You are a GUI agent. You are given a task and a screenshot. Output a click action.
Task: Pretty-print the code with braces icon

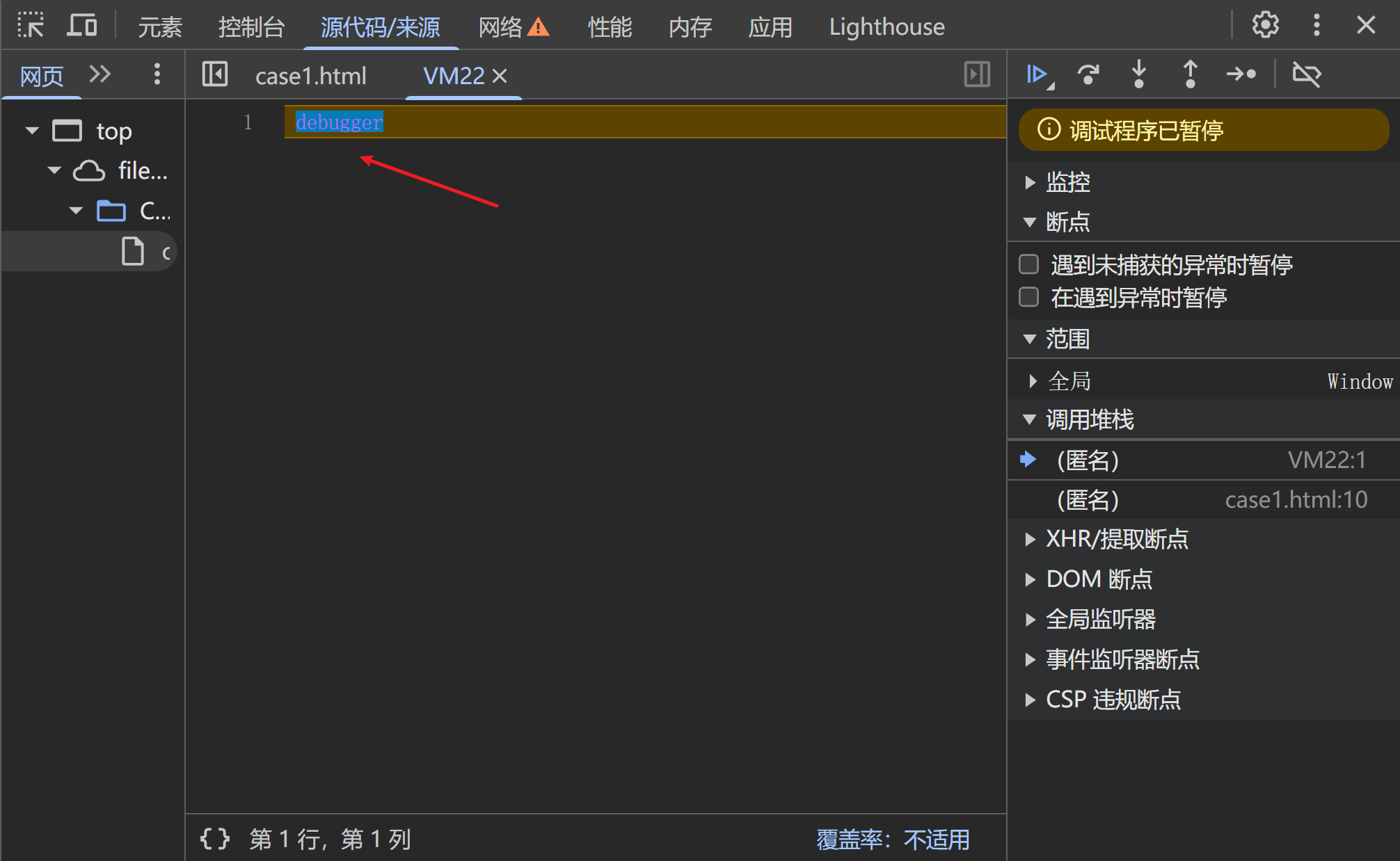(215, 839)
